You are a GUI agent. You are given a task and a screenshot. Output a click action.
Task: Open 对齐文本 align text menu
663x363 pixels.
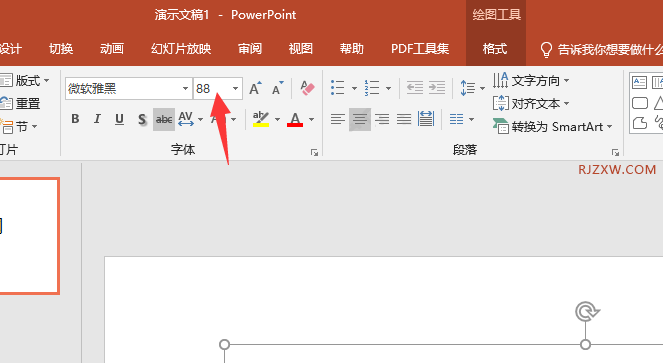tap(531, 103)
